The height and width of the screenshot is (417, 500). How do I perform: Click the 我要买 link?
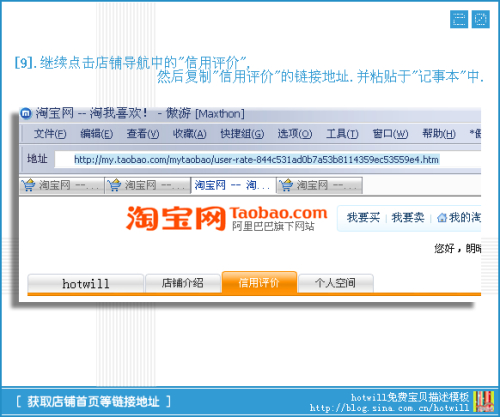(363, 218)
